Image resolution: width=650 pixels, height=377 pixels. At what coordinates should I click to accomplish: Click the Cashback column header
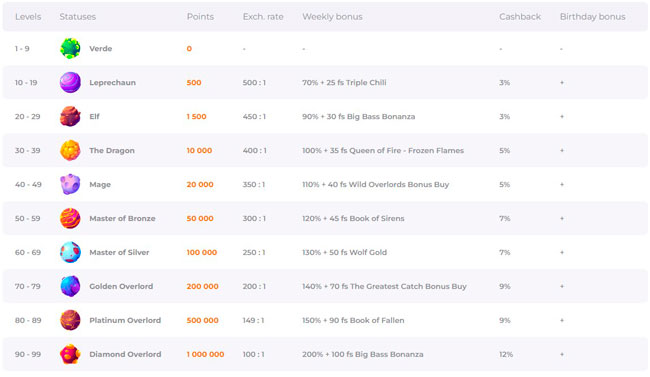tap(520, 17)
